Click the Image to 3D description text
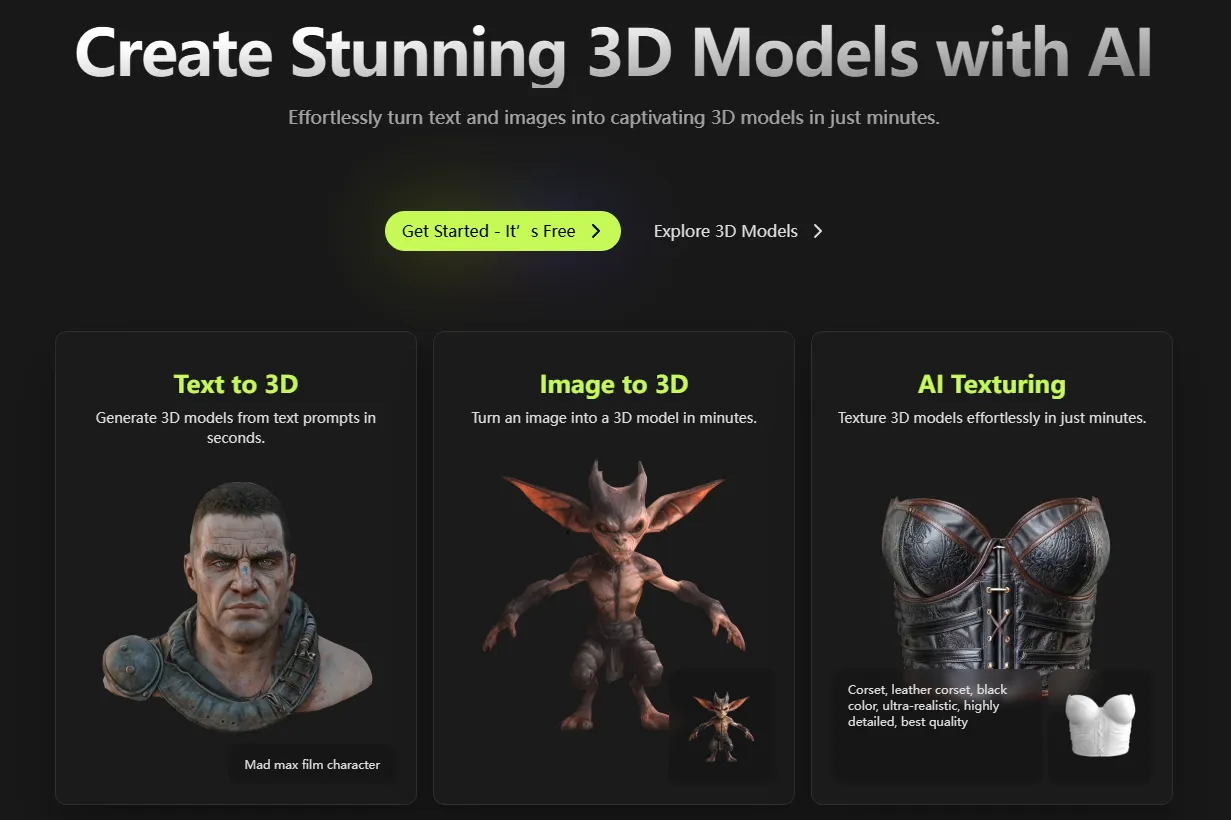 click(614, 418)
